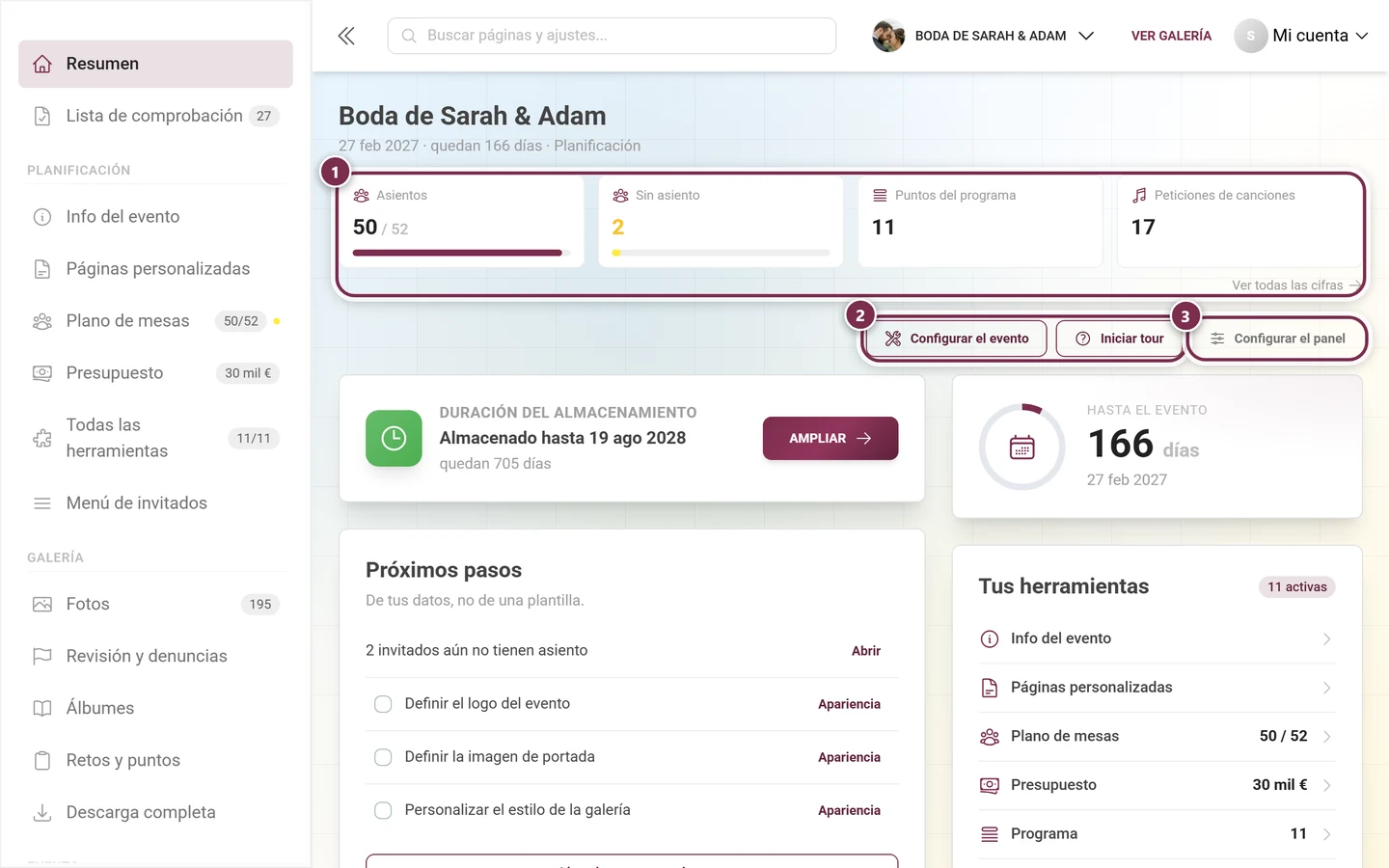Click the Fotos picture icon
The width and height of the screenshot is (1389, 868).
point(42,605)
